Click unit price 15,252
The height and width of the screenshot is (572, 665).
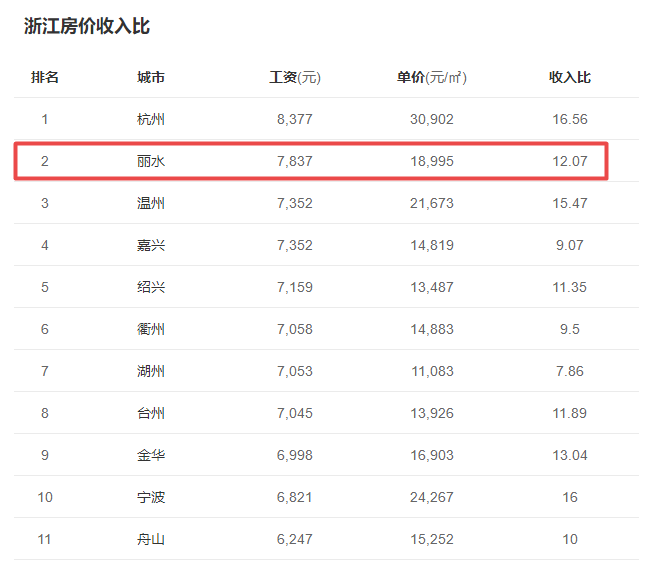click(432, 539)
